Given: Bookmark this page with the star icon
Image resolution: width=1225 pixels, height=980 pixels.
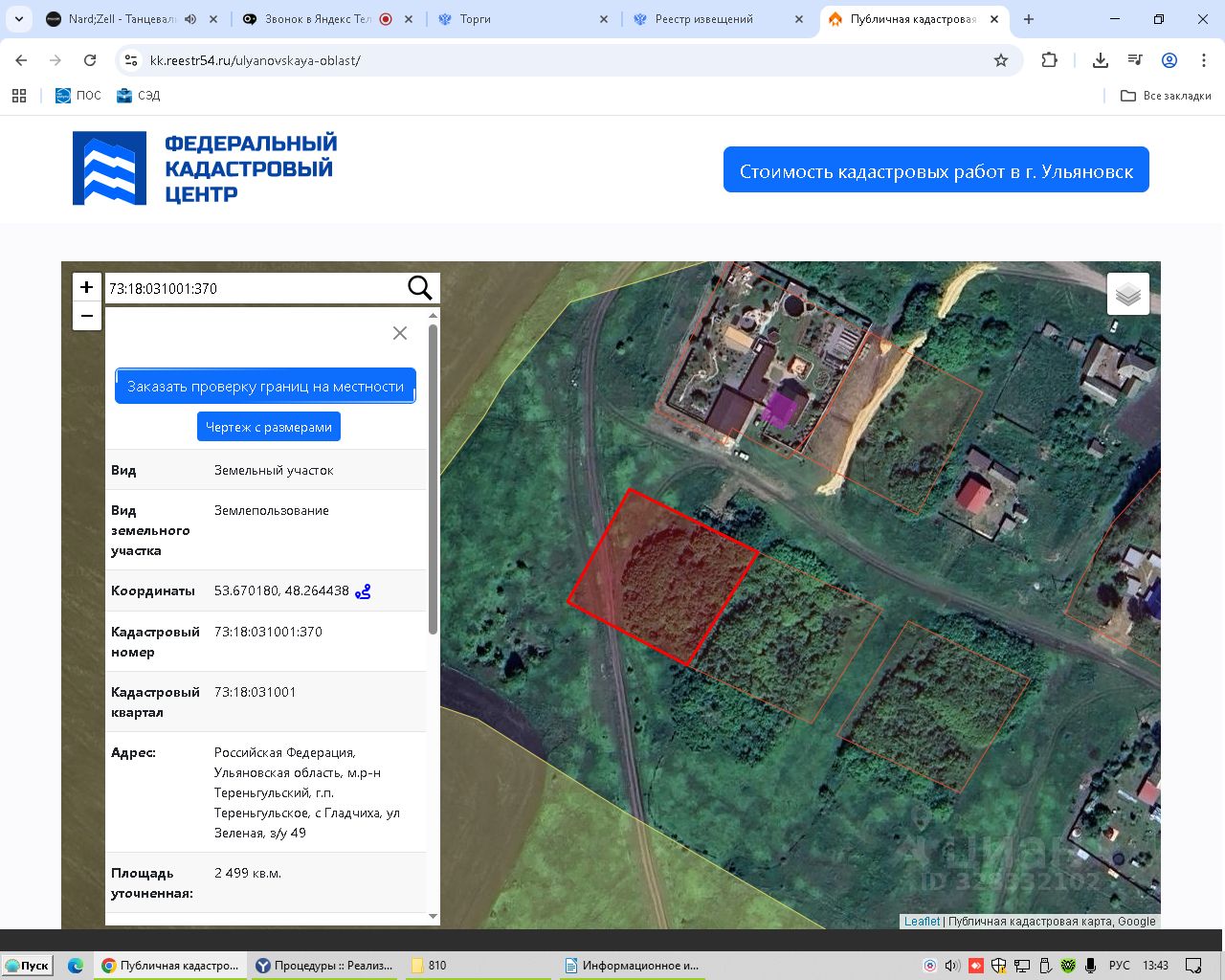Looking at the screenshot, I should (x=1001, y=60).
